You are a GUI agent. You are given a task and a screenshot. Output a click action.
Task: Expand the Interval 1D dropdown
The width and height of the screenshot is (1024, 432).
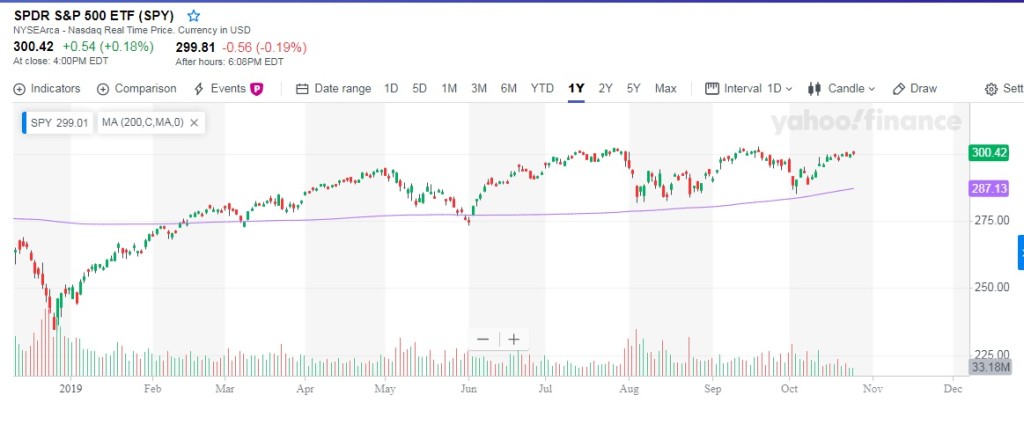tap(748, 88)
